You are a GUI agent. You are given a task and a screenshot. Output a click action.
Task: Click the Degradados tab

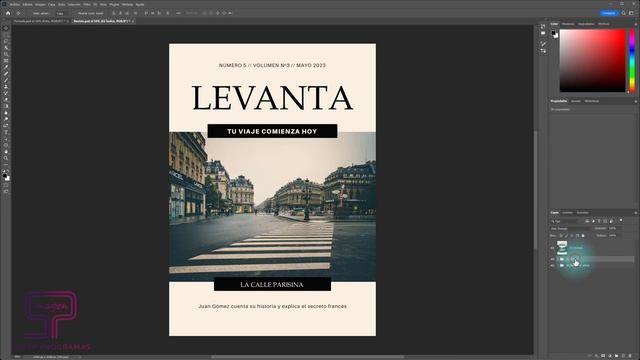click(x=586, y=24)
